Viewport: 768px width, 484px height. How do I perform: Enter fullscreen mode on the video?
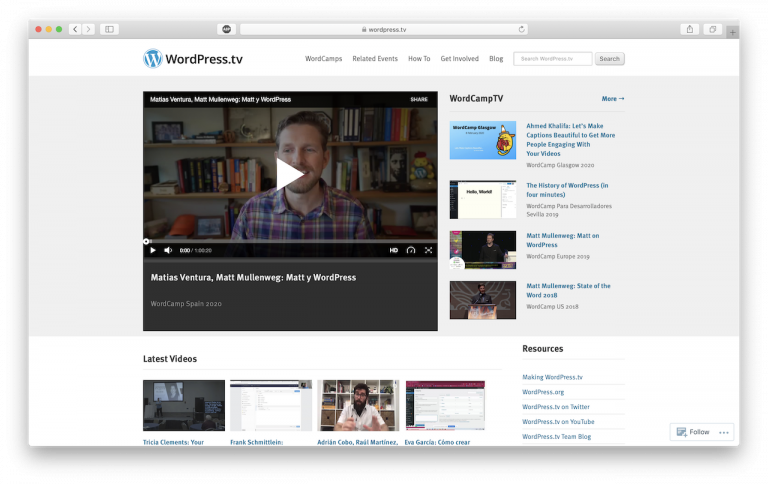tap(428, 250)
